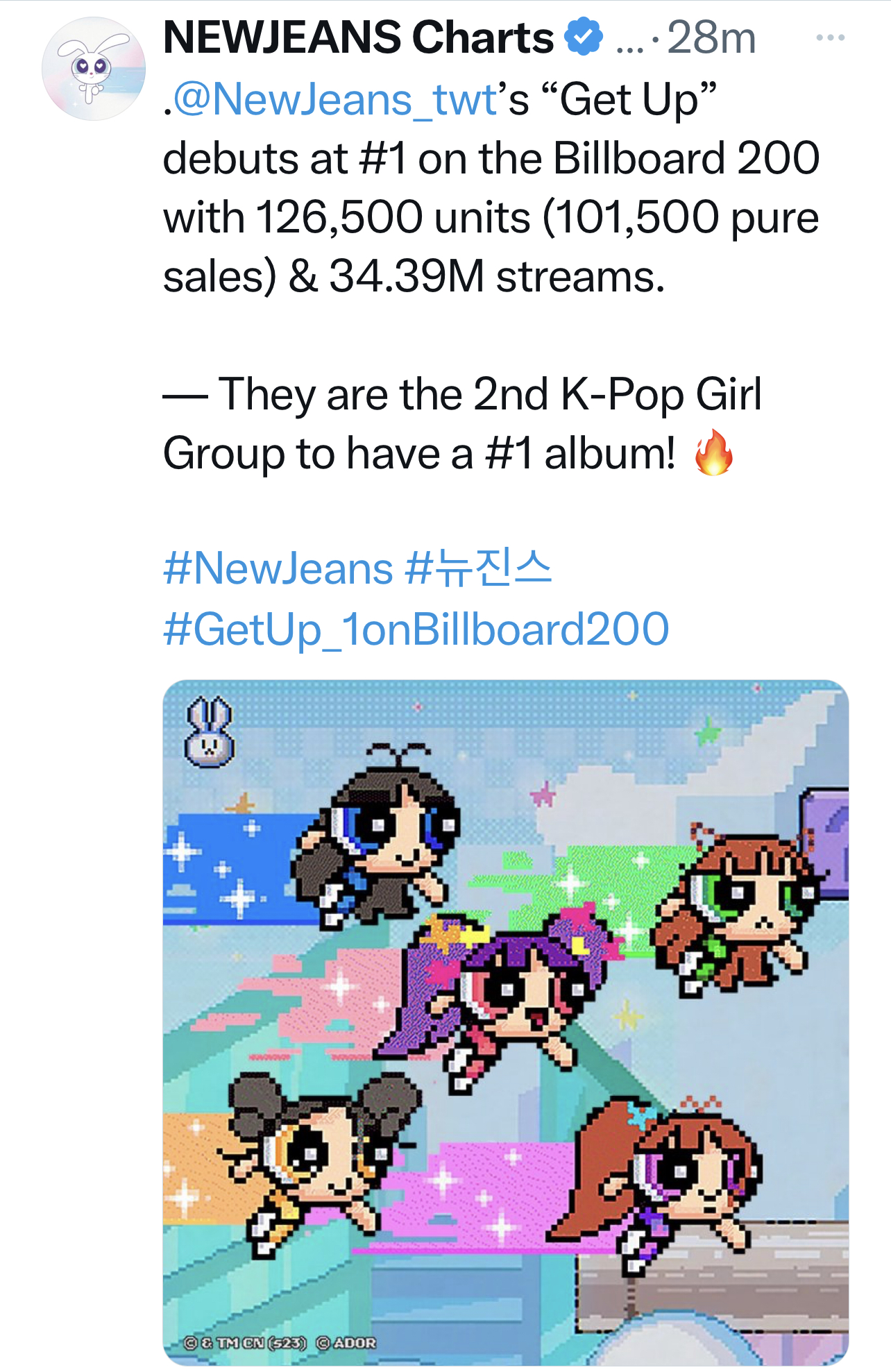This screenshot has height=1372, width=891.
Task: Open the @NewJeans_twt mention
Action: tap(335, 99)
